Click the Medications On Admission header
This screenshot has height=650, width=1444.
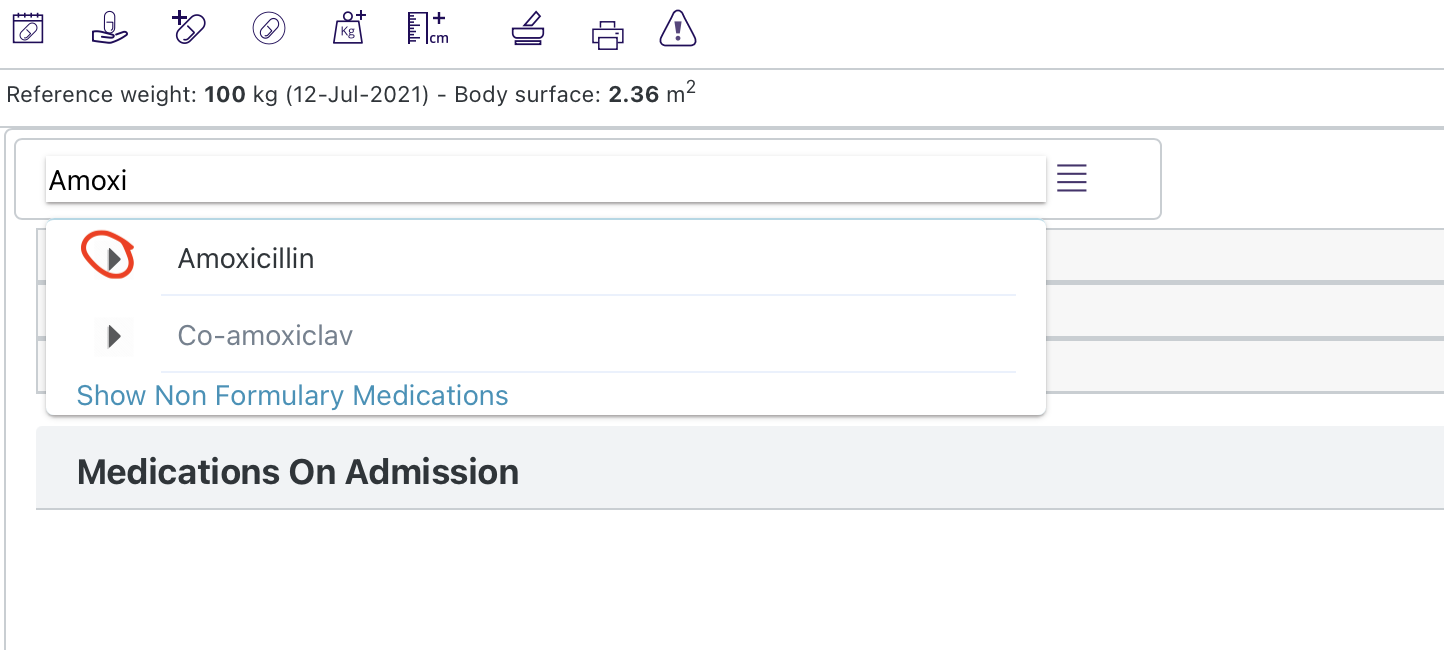tap(298, 470)
